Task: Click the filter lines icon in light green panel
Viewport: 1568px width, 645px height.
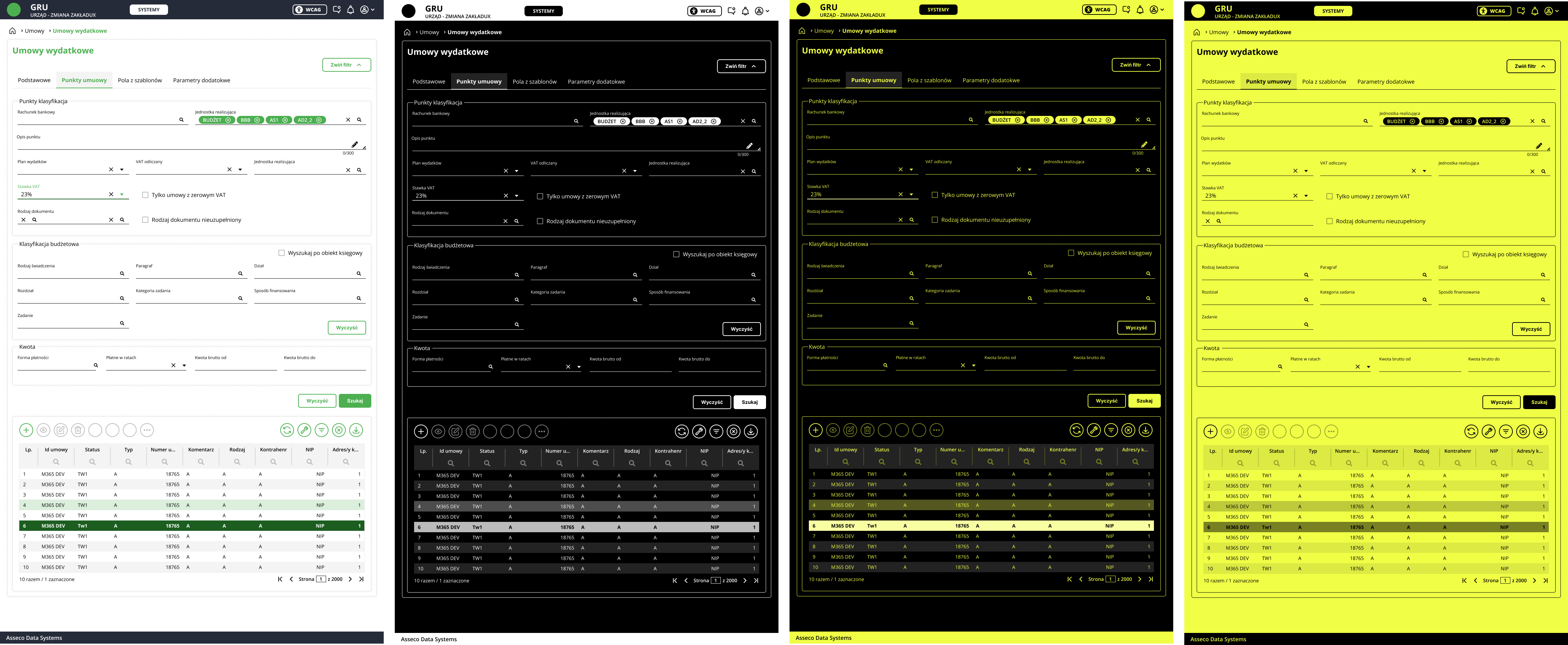Action: [x=321, y=430]
